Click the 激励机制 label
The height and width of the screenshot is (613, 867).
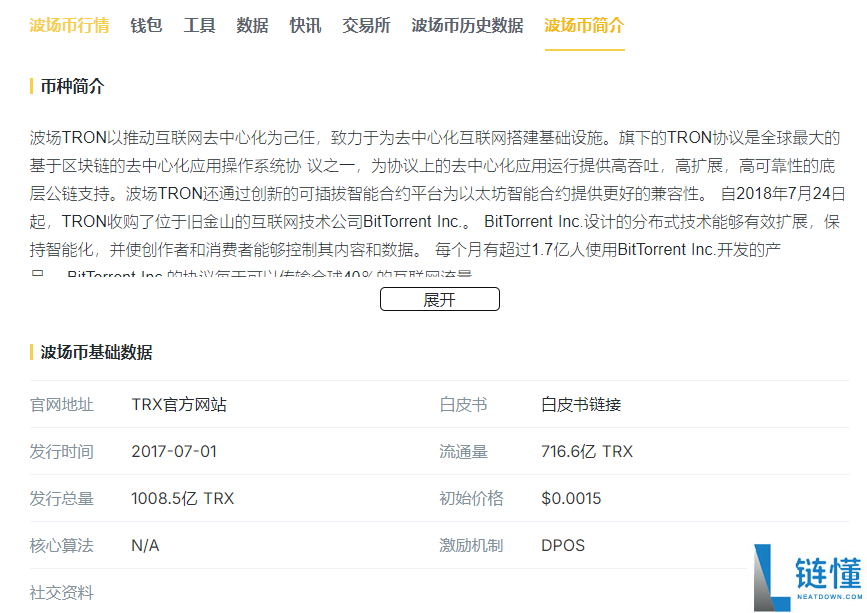(471, 546)
